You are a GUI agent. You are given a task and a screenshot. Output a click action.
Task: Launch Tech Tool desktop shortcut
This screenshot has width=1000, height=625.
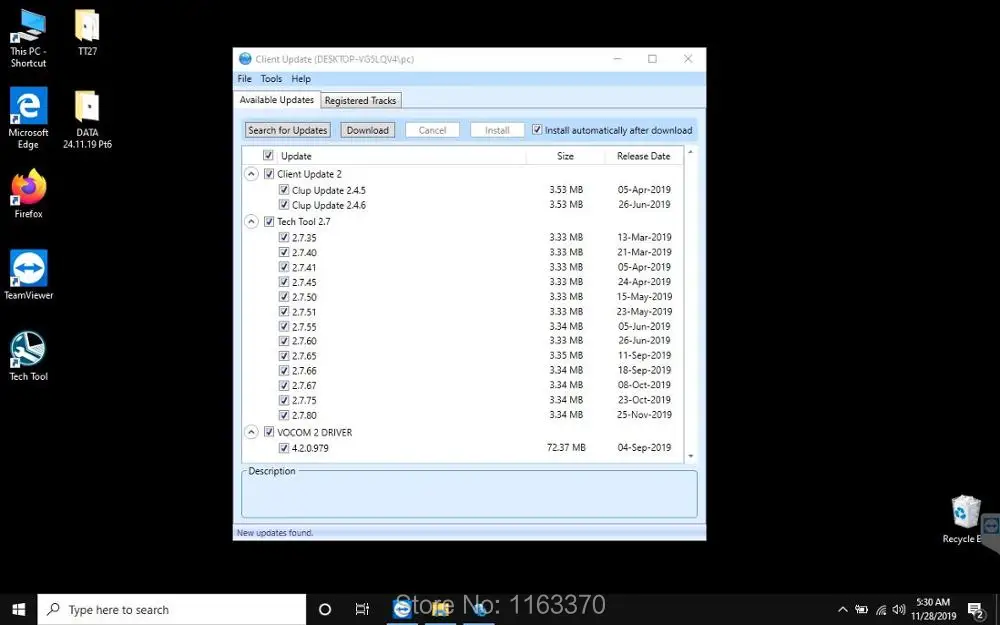28,356
